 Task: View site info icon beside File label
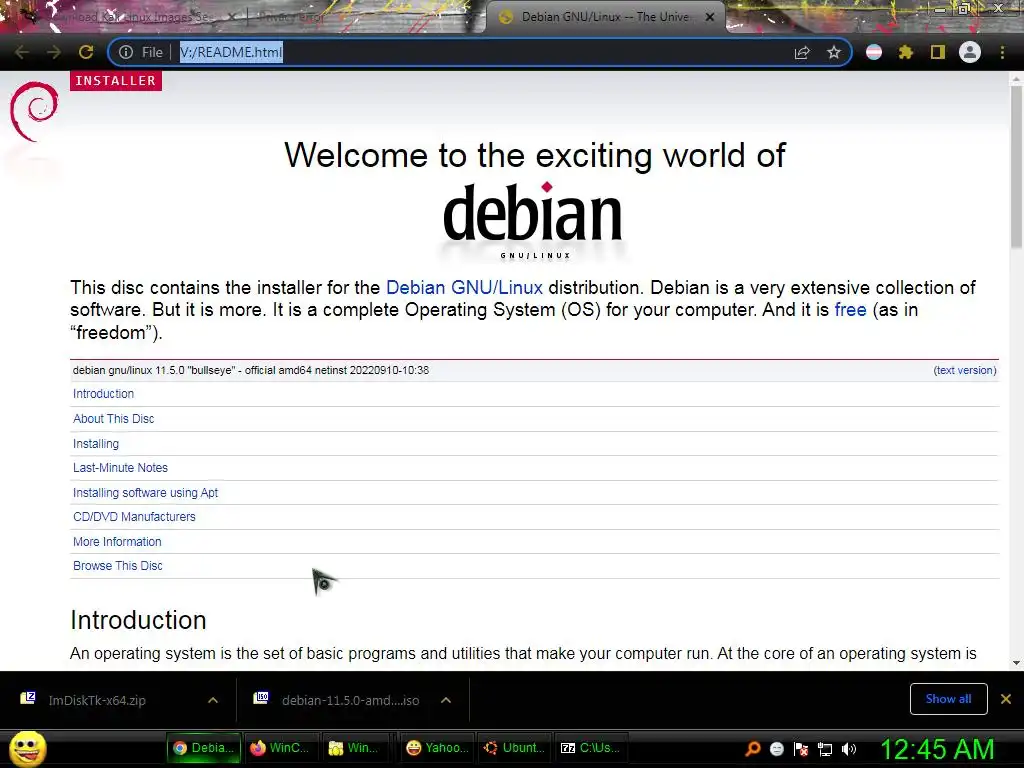[126, 52]
